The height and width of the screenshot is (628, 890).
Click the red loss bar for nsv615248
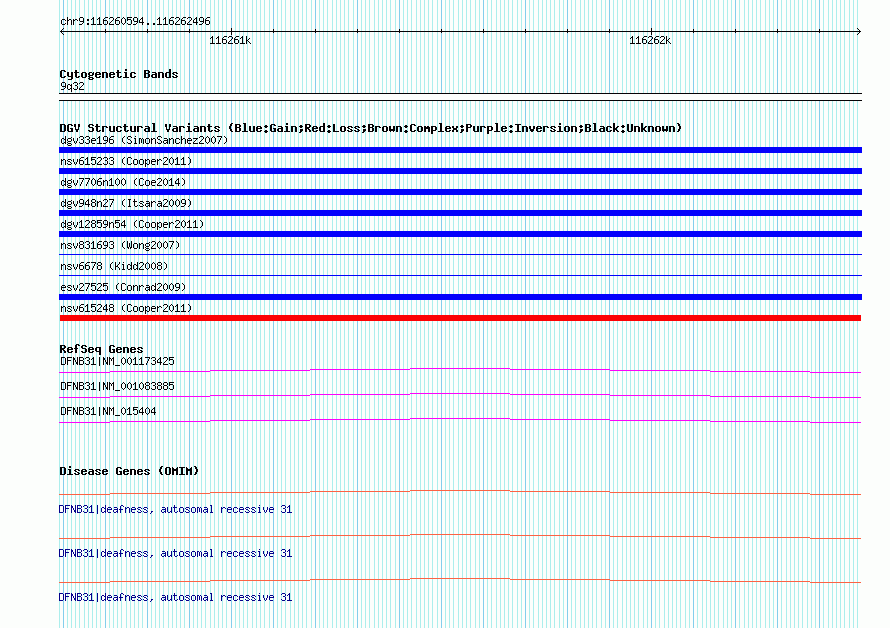[460, 318]
